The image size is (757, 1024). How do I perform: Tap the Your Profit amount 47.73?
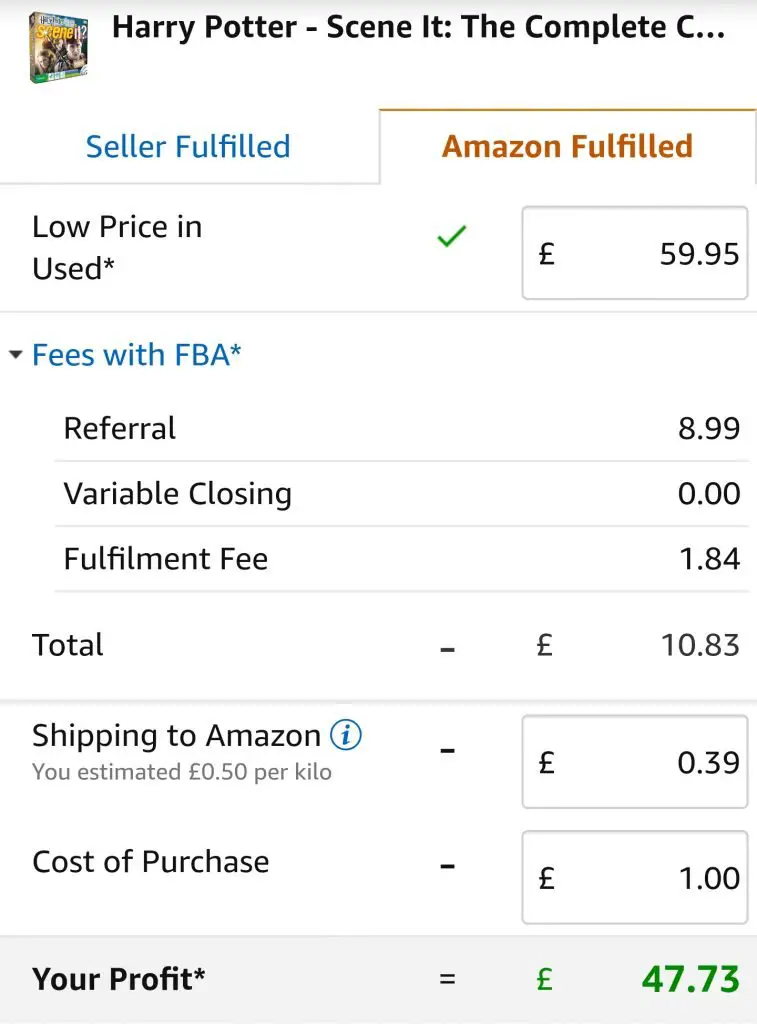point(691,979)
